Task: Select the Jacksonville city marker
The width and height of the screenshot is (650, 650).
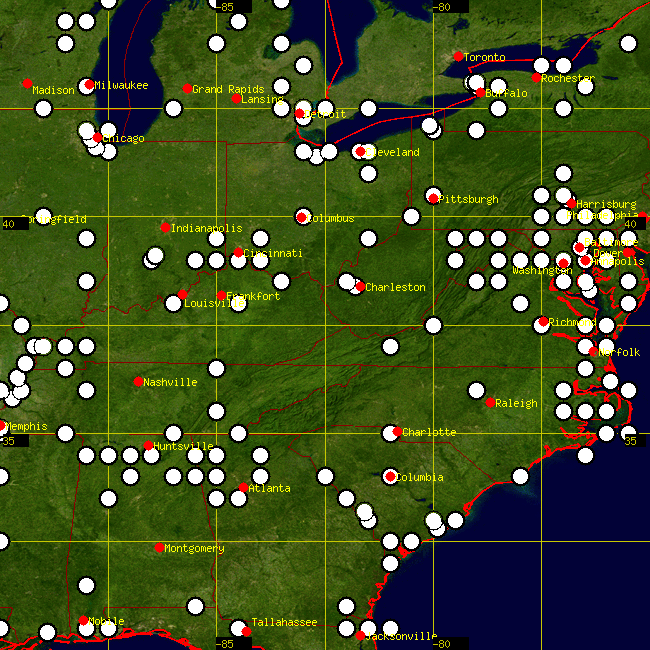Action: pyautogui.click(x=360, y=635)
